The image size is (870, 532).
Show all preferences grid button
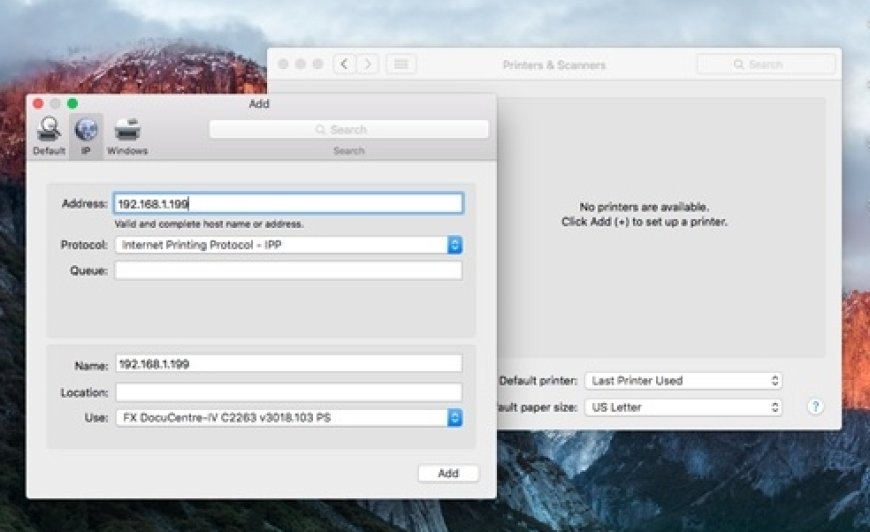coord(401,64)
